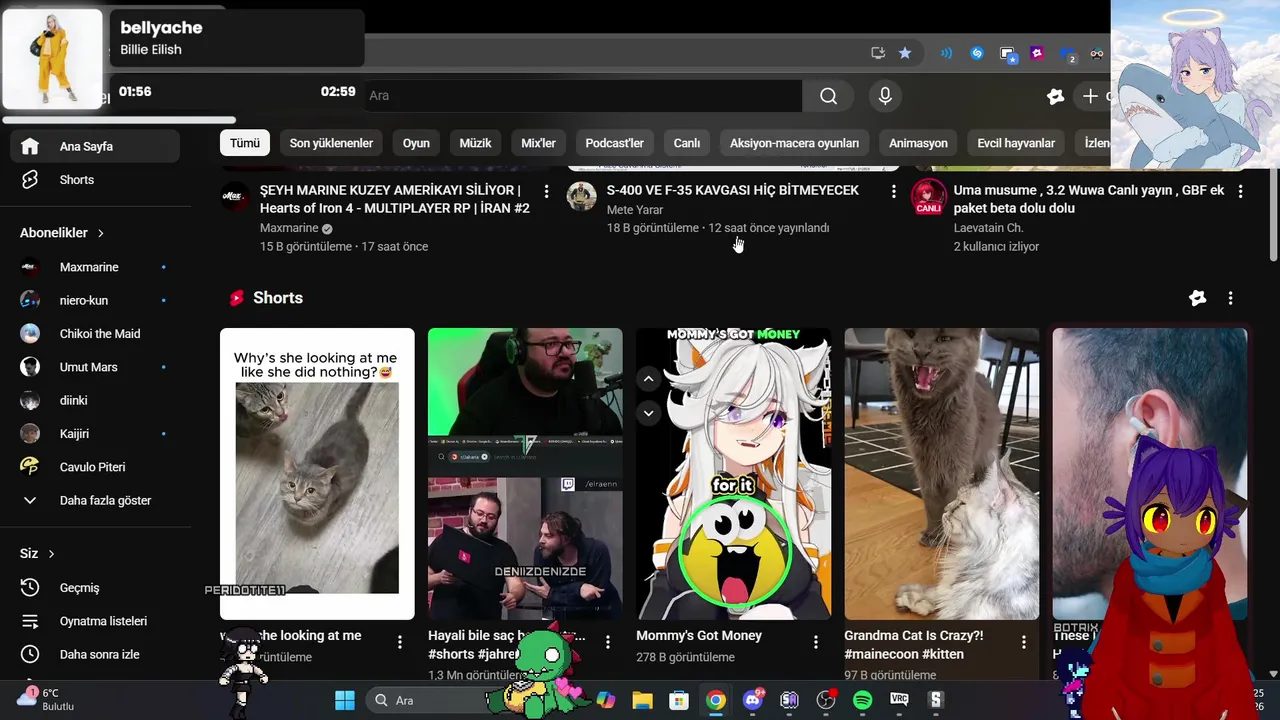Open options for ŞEYH MARINE video

(546, 190)
